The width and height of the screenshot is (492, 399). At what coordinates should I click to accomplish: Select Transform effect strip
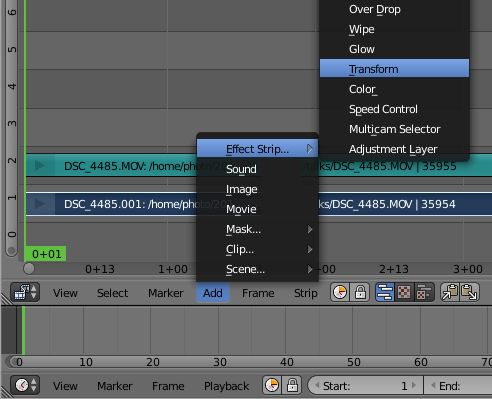(394, 69)
